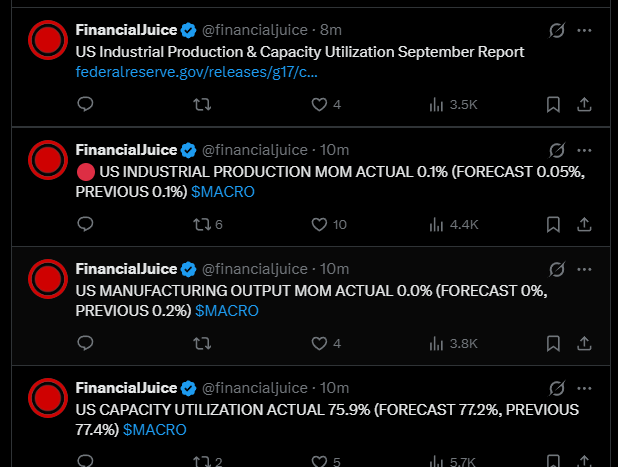Expand more menu on Capacity Utilization tweet

click(586, 388)
